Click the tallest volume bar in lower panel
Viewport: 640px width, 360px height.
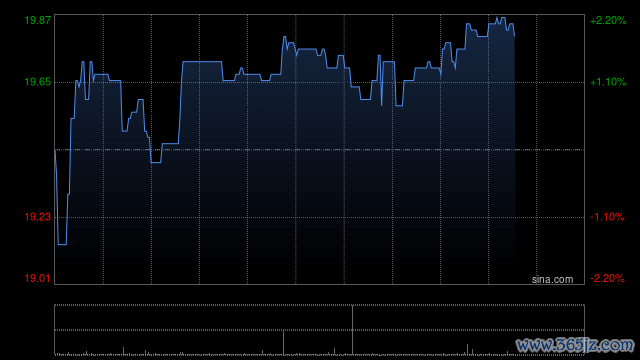(x=352, y=329)
